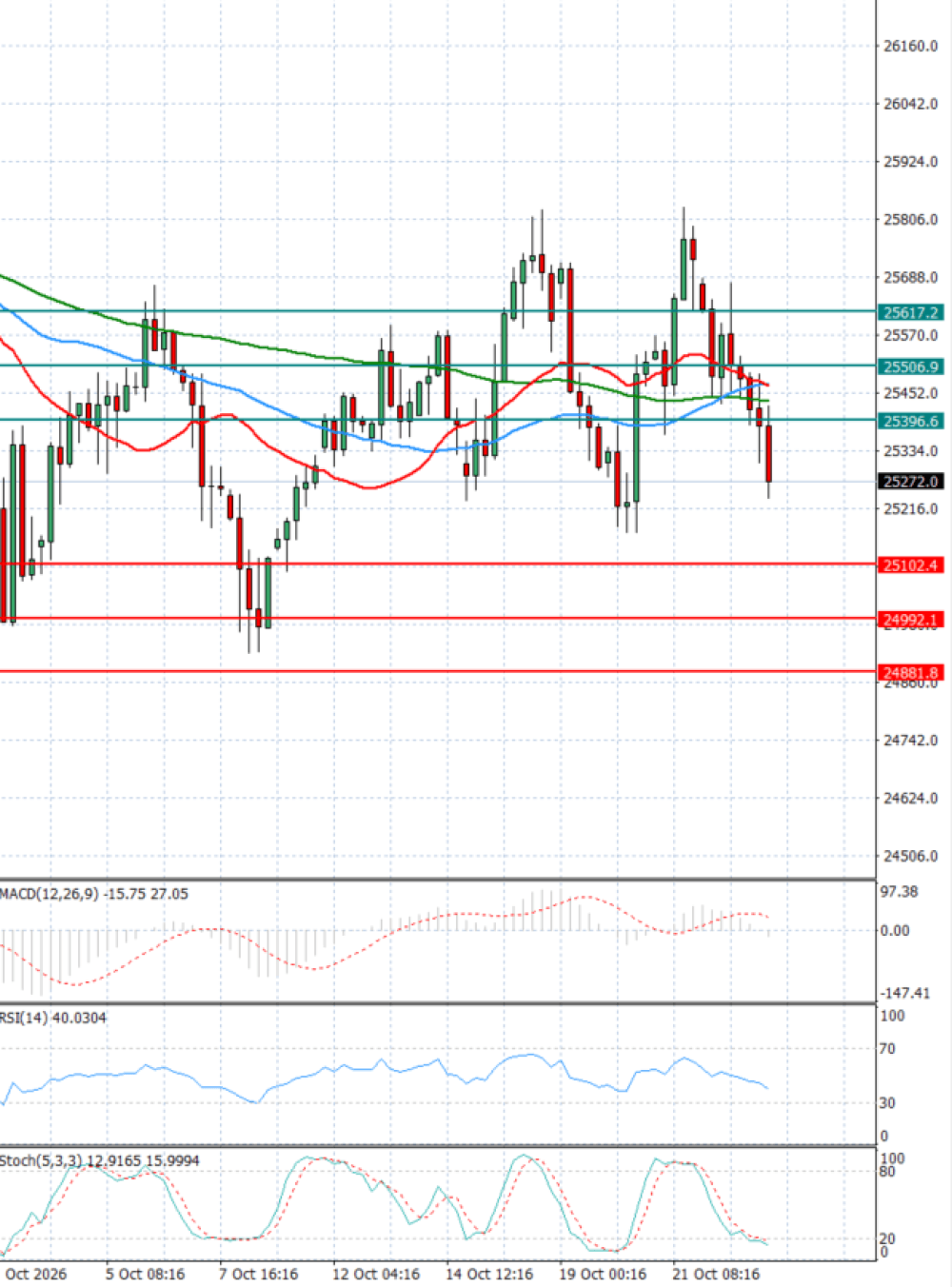The image size is (952, 1287).
Task: Click the 24742.0 price axis value
Action: 910,741
